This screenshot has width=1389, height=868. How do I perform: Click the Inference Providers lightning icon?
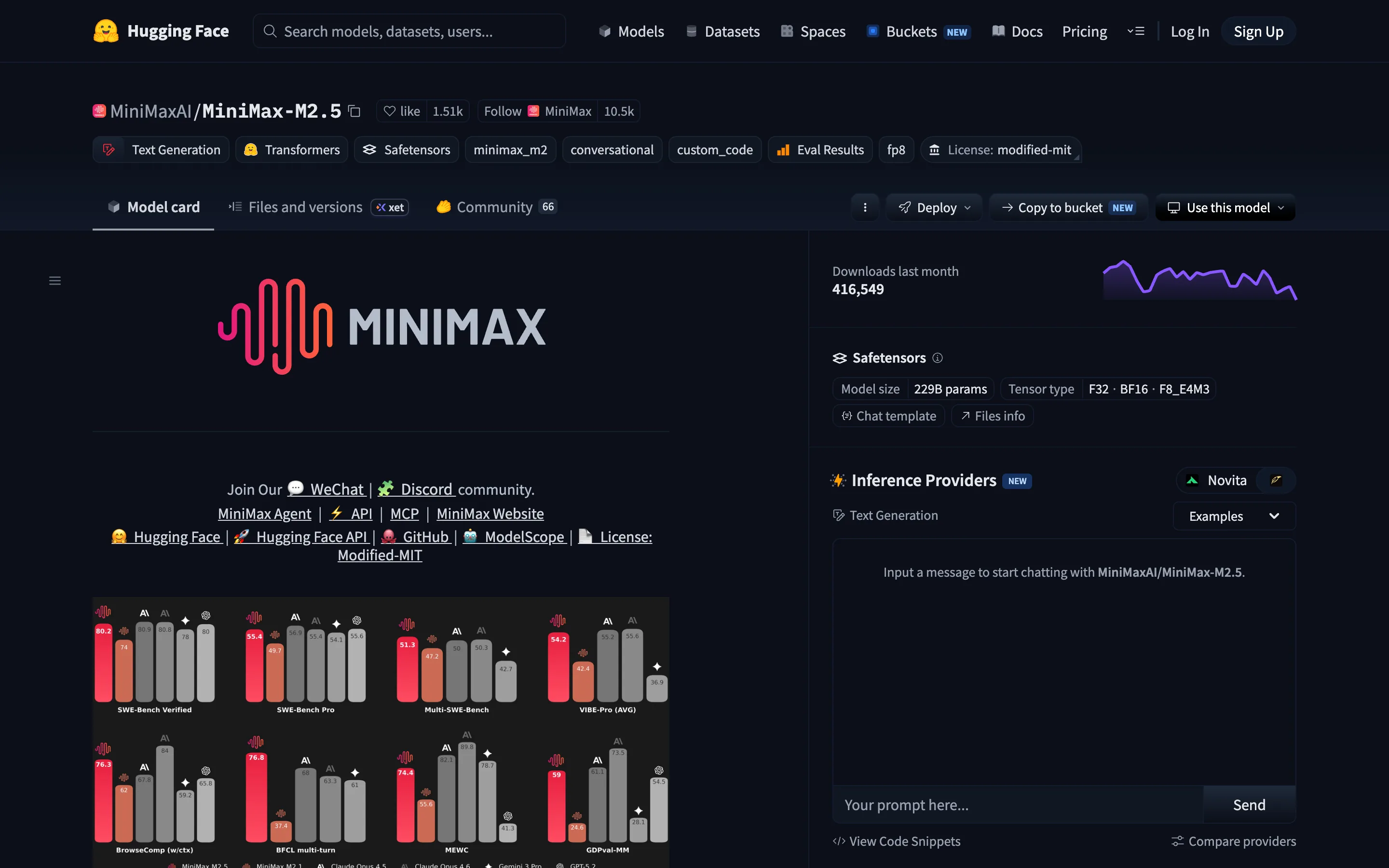pyautogui.click(x=839, y=480)
